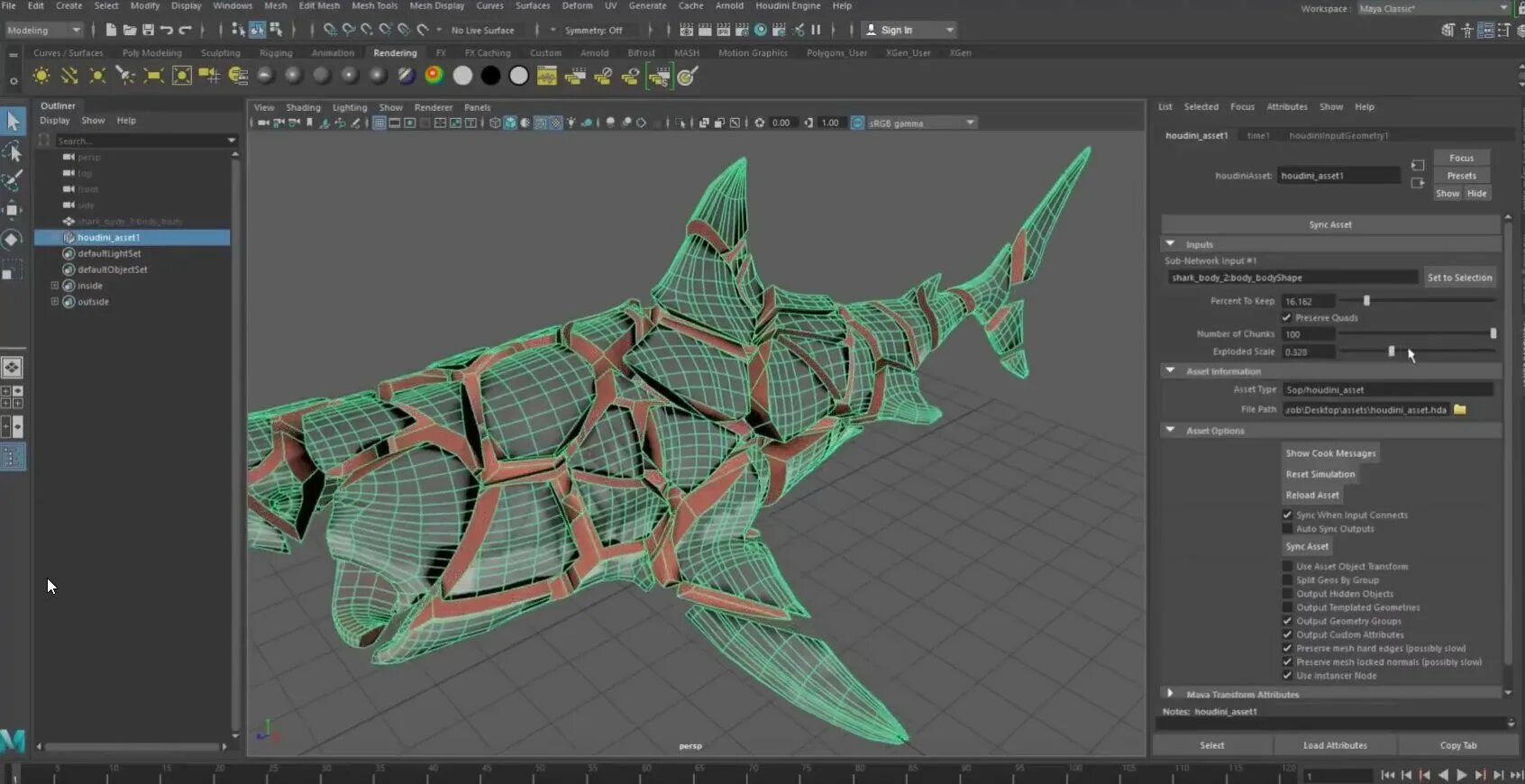Open the Houdini Engine menu

pyautogui.click(x=788, y=5)
